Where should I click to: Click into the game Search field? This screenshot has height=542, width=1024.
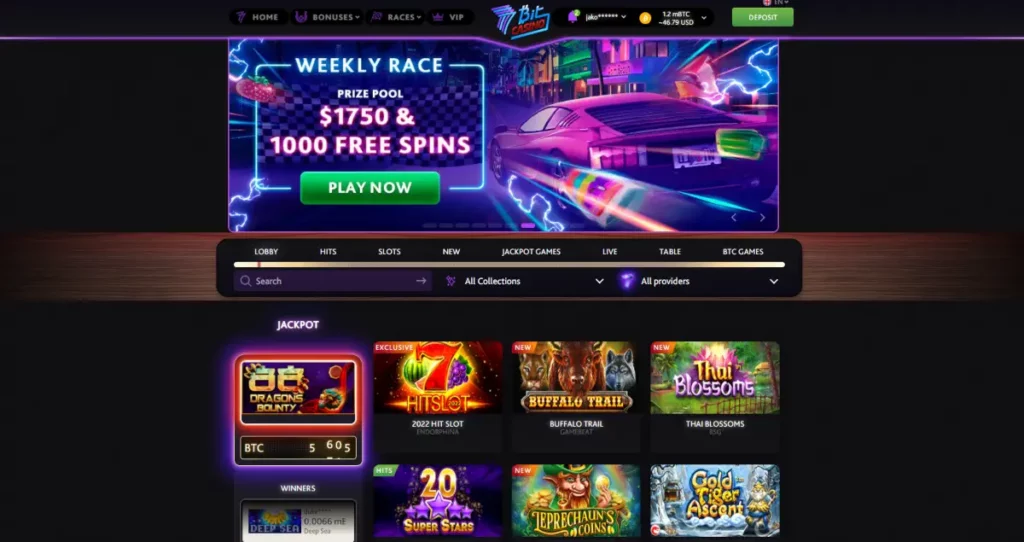tap(332, 281)
